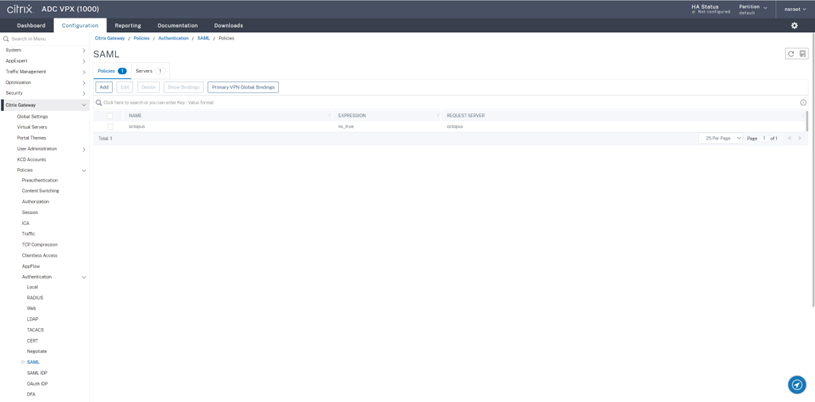Click the Add button
The width and height of the screenshot is (815, 402).
click(x=104, y=87)
